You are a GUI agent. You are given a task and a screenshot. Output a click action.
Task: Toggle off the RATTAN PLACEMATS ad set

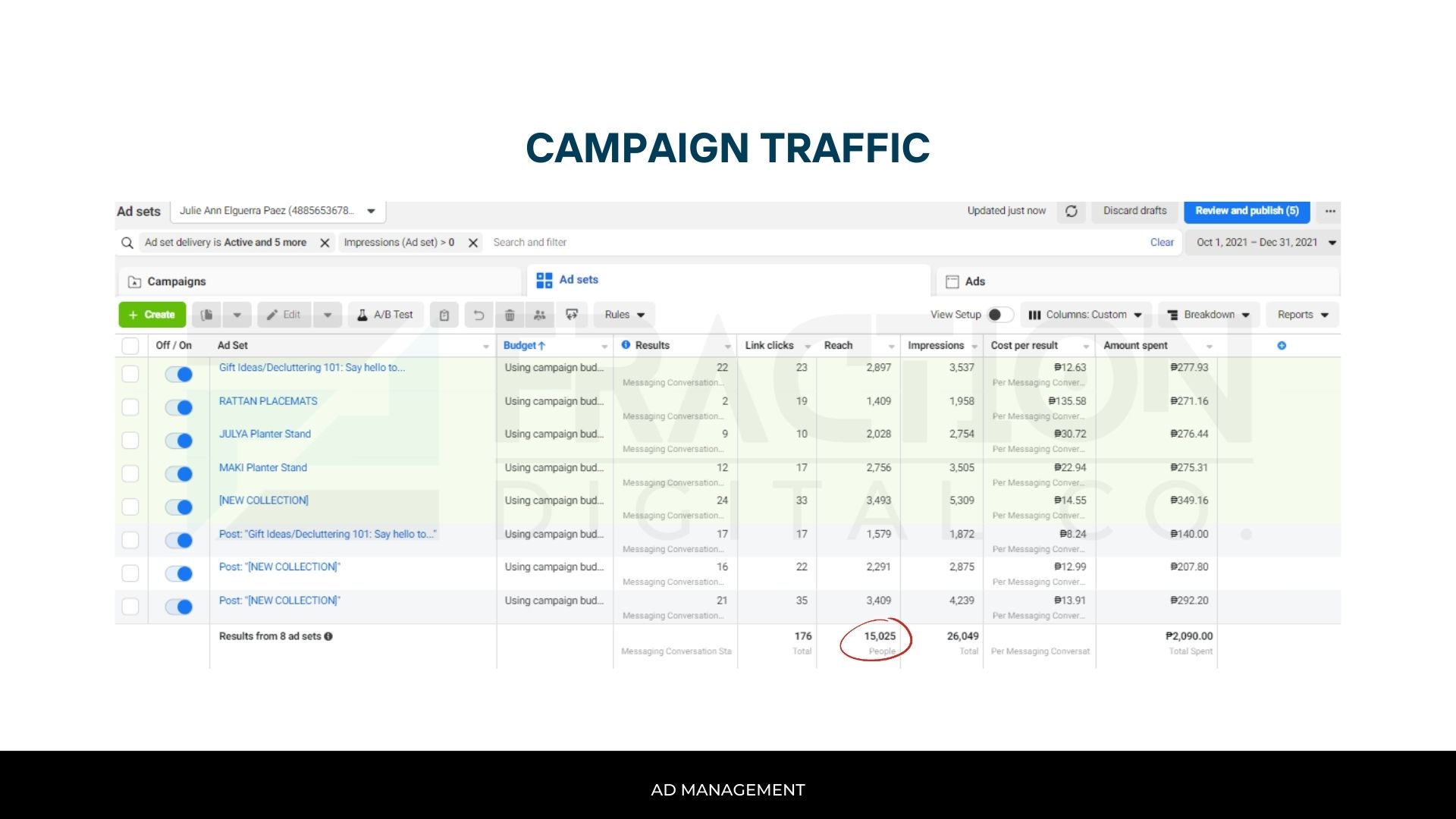point(179,408)
